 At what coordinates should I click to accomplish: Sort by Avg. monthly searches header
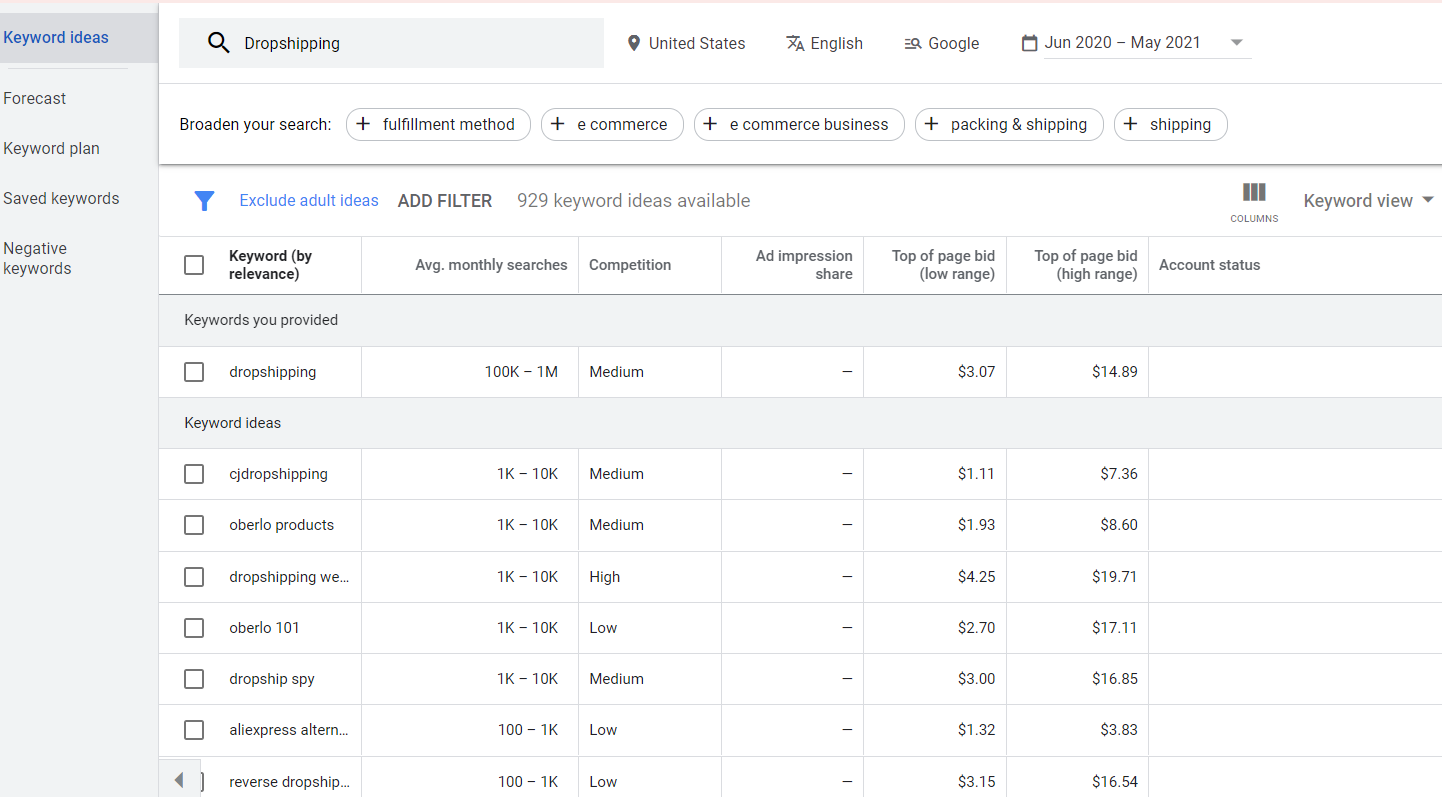(x=491, y=265)
